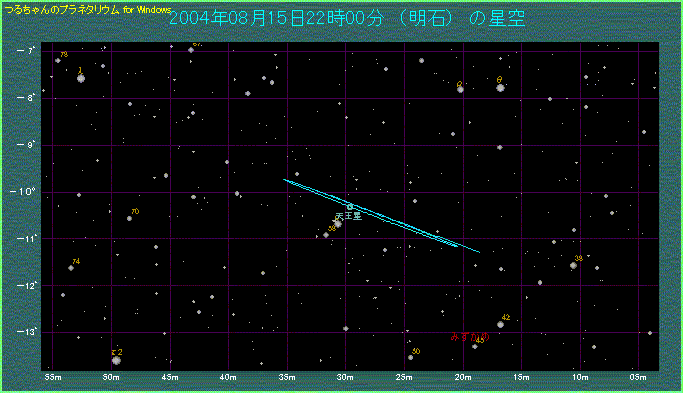Select the Uranus marker labeled 天王星
Viewport: 683px width, 393px height.
[350, 207]
